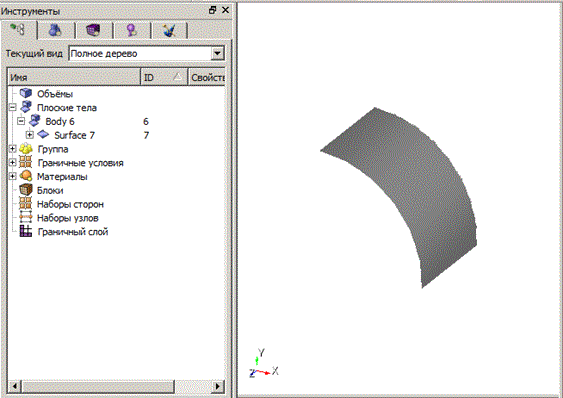The image size is (563, 398).
Task: Open the 'Текущий вид' dropdown
Action: [x=146, y=54]
